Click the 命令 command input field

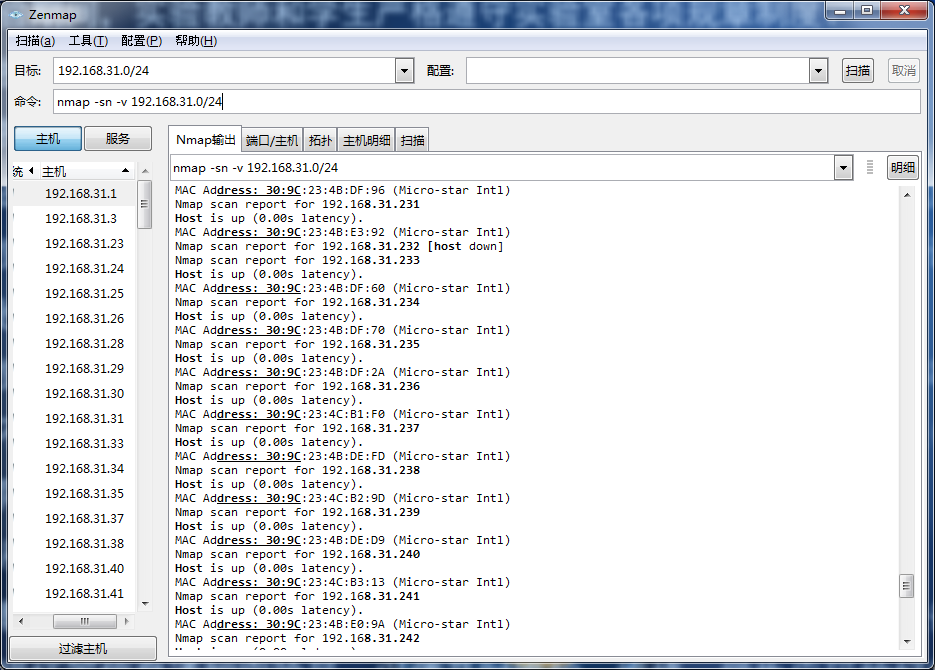point(487,102)
